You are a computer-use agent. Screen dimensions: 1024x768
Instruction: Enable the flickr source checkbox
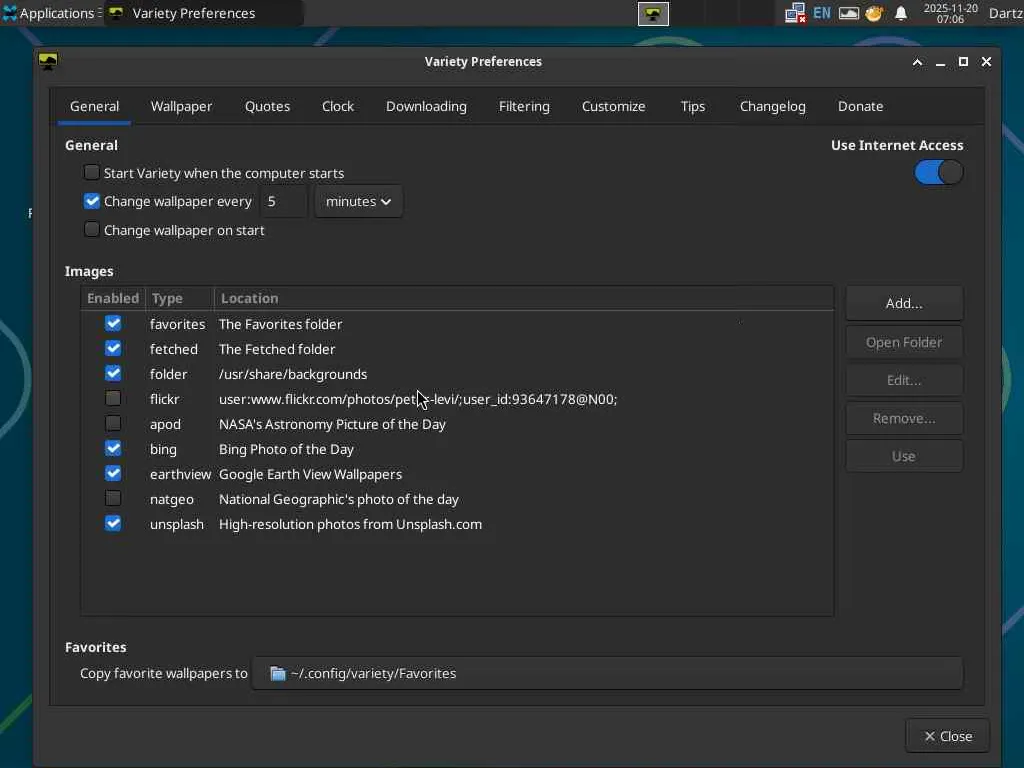coord(113,398)
